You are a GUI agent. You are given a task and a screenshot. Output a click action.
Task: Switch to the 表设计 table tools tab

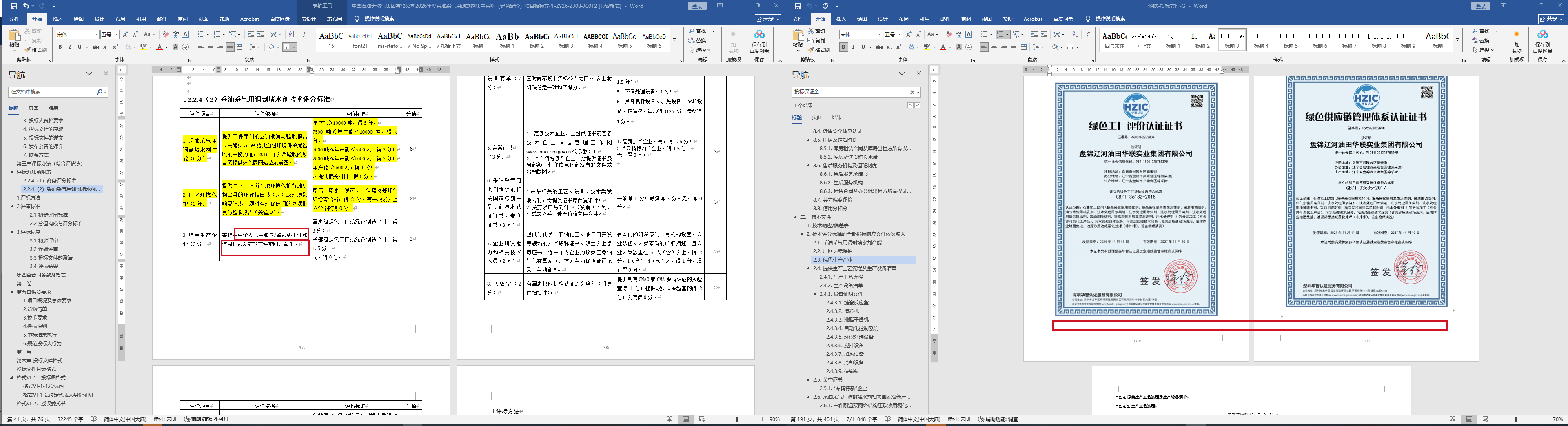point(308,19)
